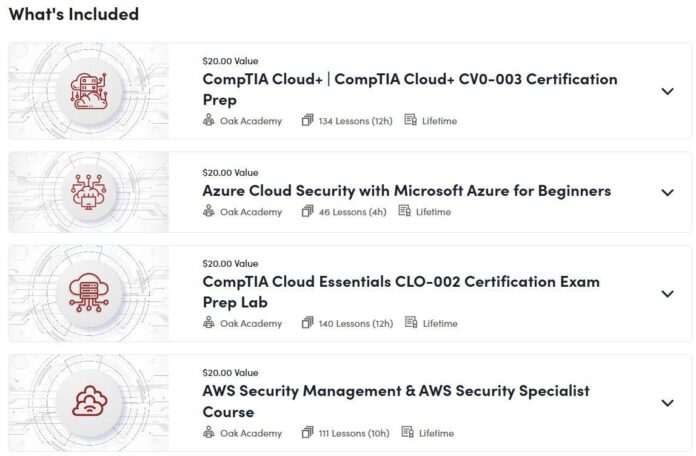
Task: Click the 46 Lessons (4h) text
Action: 352,212
